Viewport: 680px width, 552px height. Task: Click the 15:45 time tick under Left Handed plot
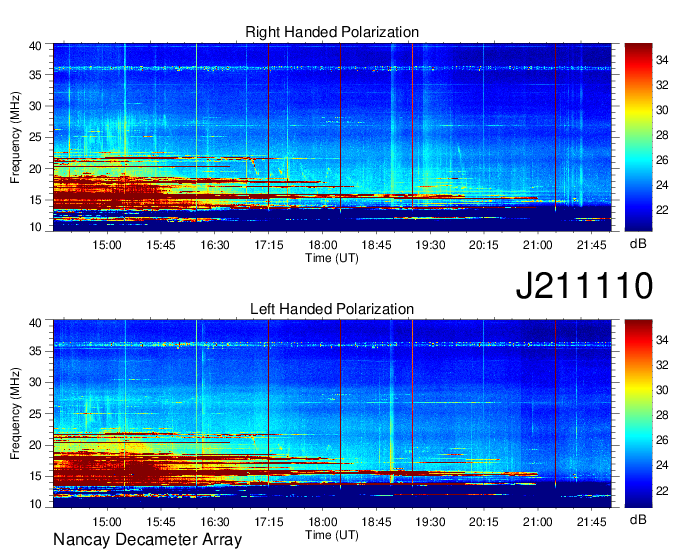[x=161, y=522]
